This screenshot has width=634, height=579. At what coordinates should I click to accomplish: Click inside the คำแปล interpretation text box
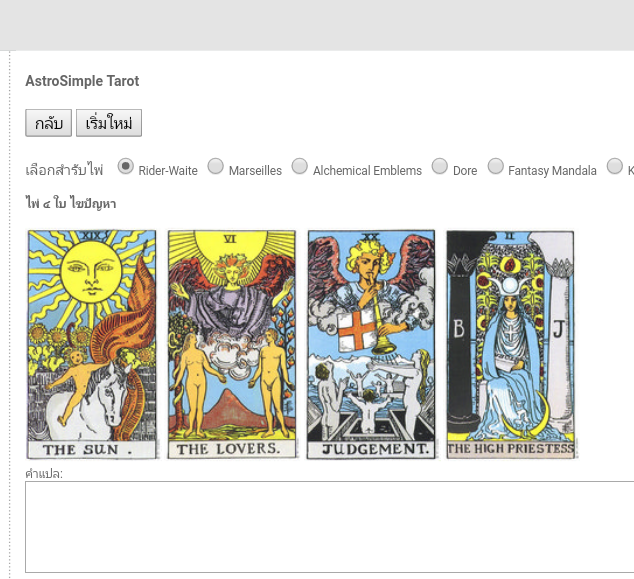[330, 527]
